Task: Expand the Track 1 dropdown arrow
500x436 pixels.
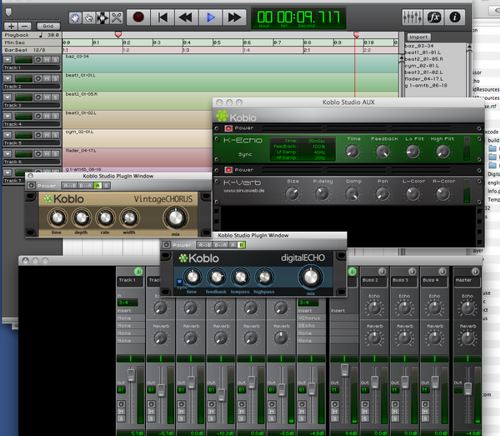Action: [8, 60]
